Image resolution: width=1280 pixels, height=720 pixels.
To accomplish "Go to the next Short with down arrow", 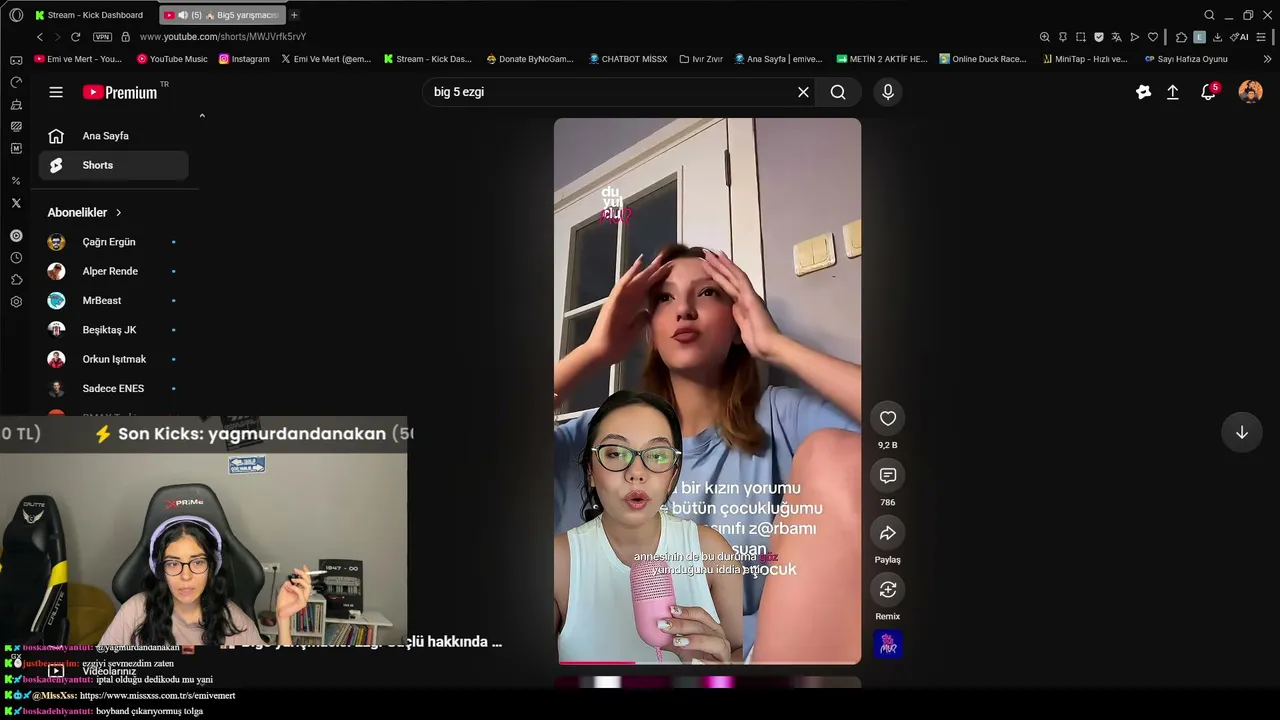I will pyautogui.click(x=1242, y=432).
